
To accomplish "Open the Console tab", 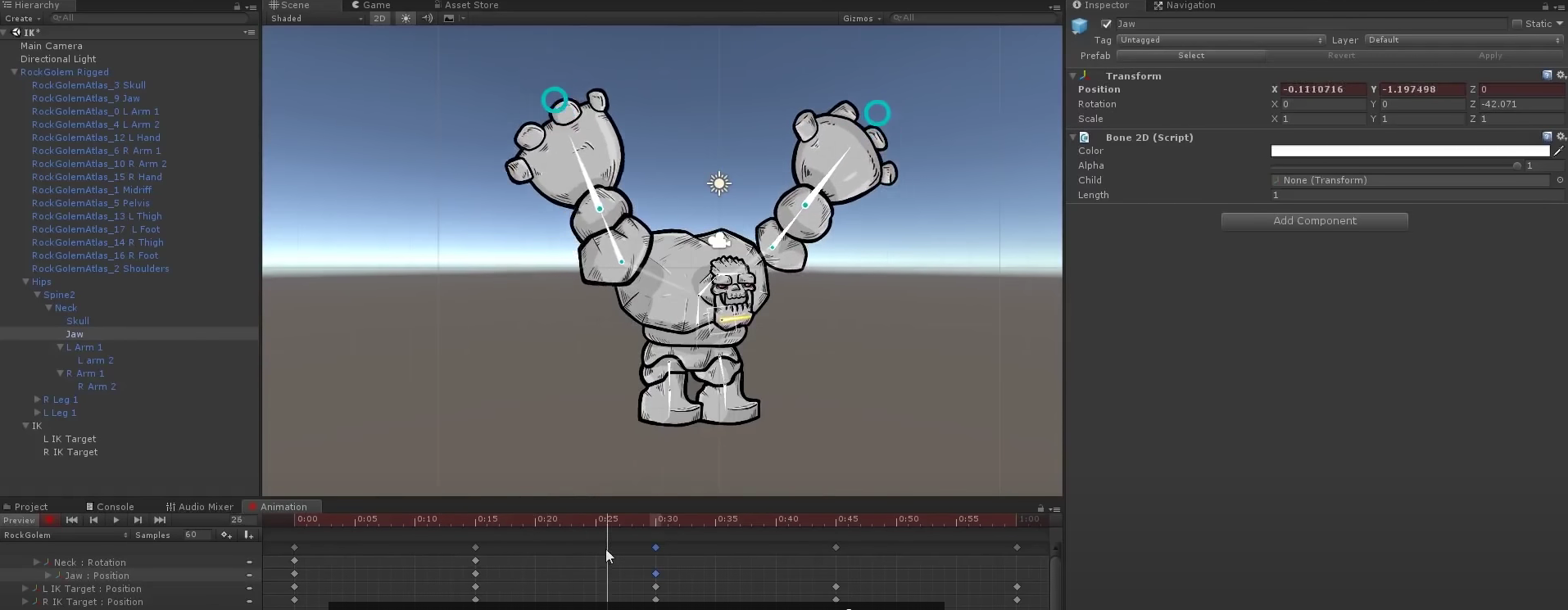I will tap(110, 507).
